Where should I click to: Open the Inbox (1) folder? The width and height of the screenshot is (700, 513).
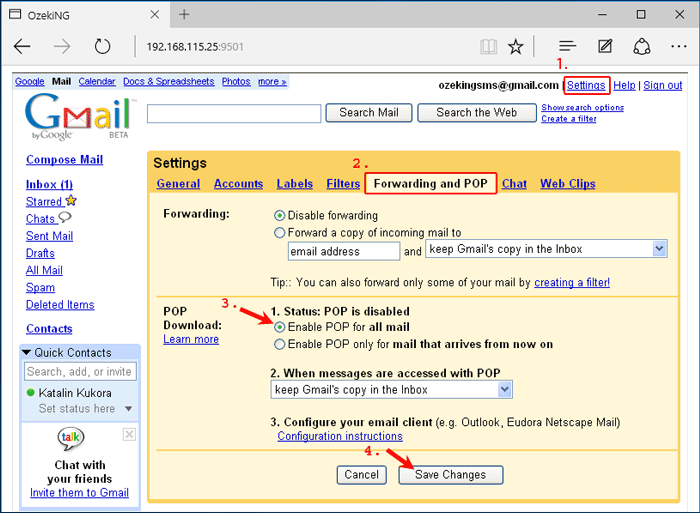pyautogui.click(x=49, y=184)
